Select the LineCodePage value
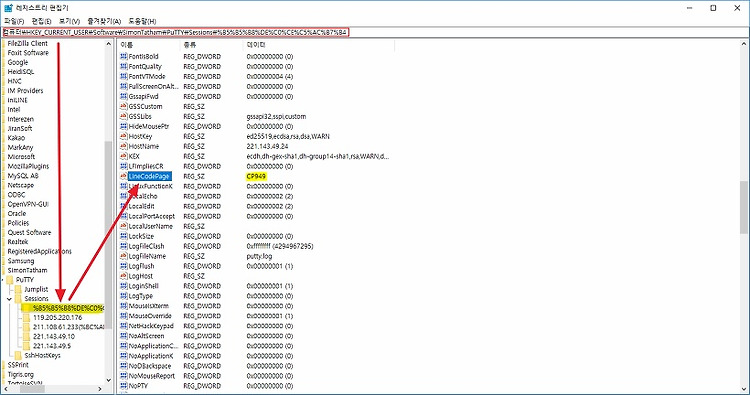Viewport: 750px width, 395px height. click(x=149, y=176)
